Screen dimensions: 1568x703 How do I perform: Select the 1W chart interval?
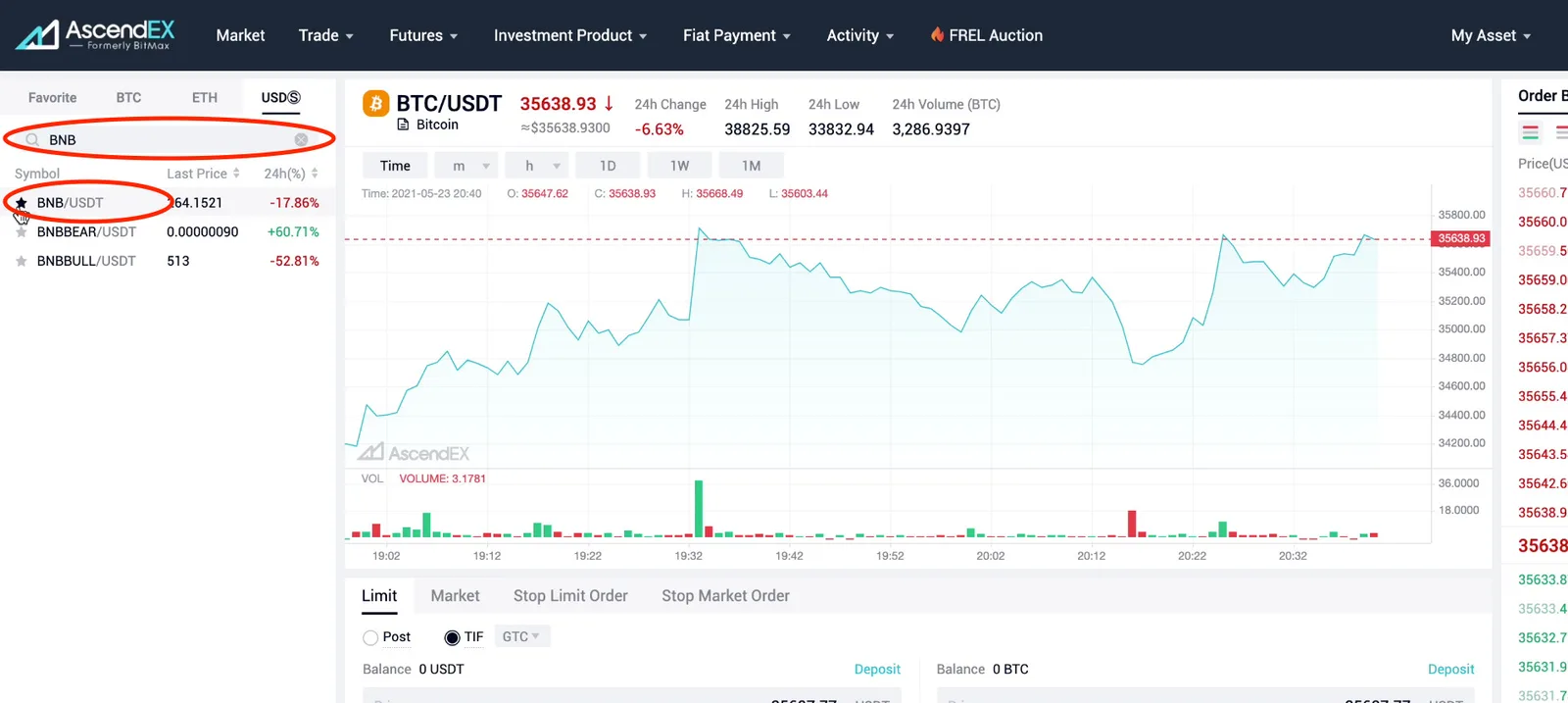tap(679, 166)
